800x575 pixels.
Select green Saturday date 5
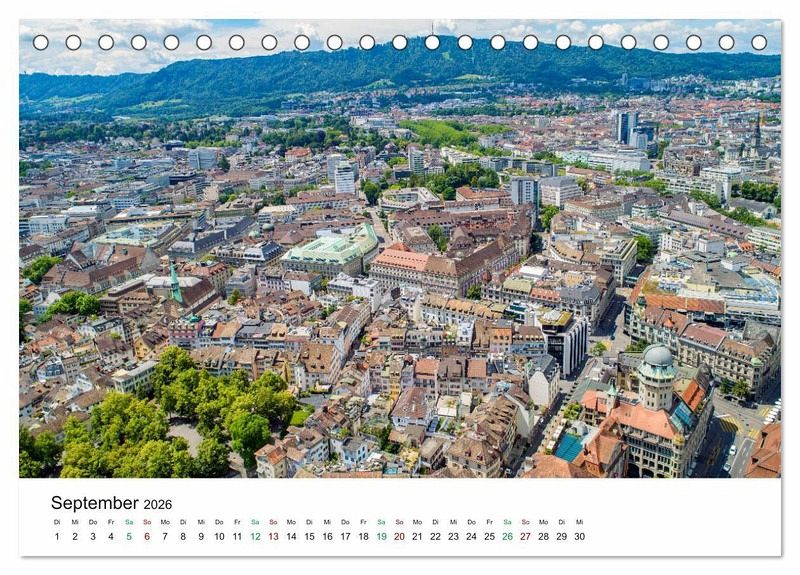pos(129,537)
